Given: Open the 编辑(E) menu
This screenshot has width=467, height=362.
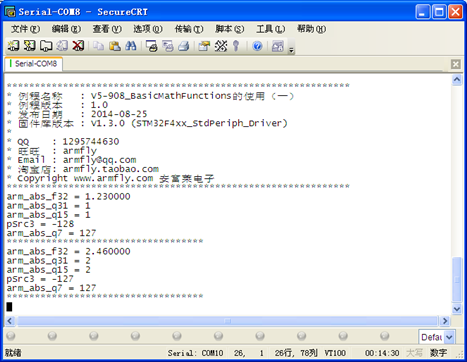Looking at the screenshot, I should pyautogui.click(x=66, y=29).
